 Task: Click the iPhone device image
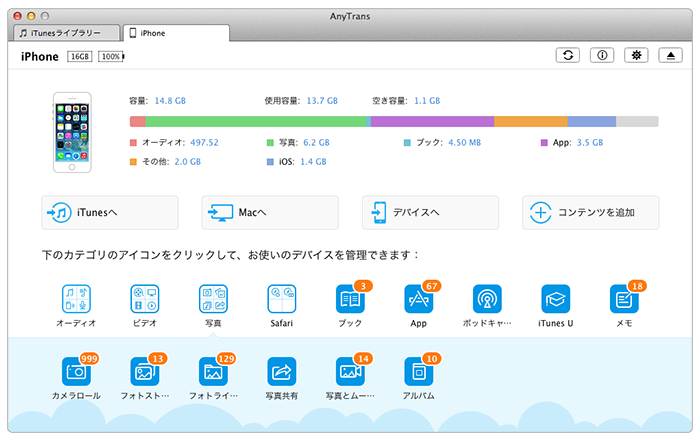click(x=72, y=133)
